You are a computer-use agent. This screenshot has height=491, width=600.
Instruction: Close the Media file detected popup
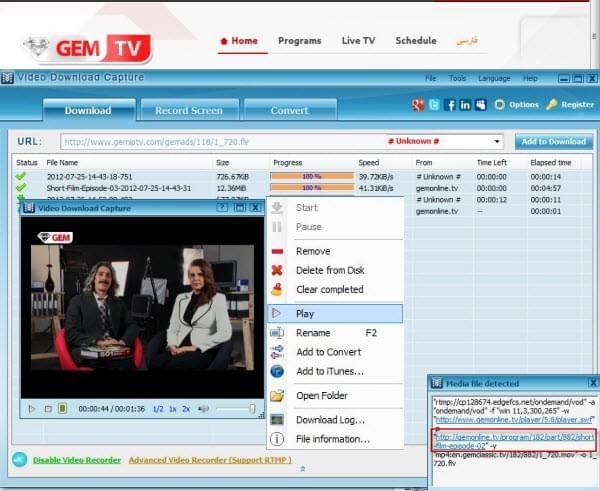[593, 383]
